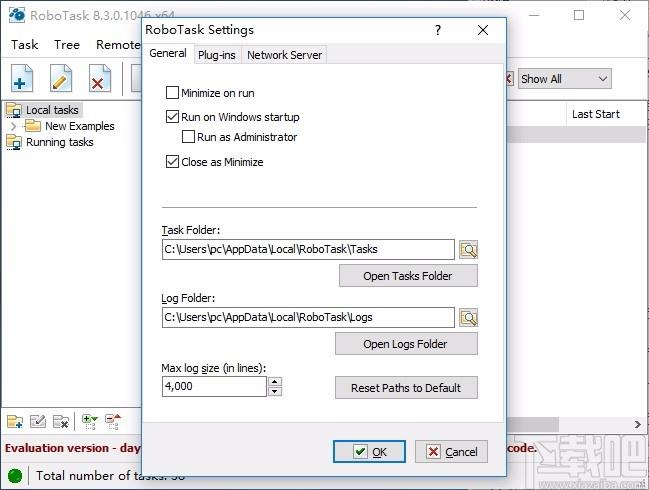The width and height of the screenshot is (649, 490).
Task: Uncheck Close as Minimize option
Action: tap(172, 162)
